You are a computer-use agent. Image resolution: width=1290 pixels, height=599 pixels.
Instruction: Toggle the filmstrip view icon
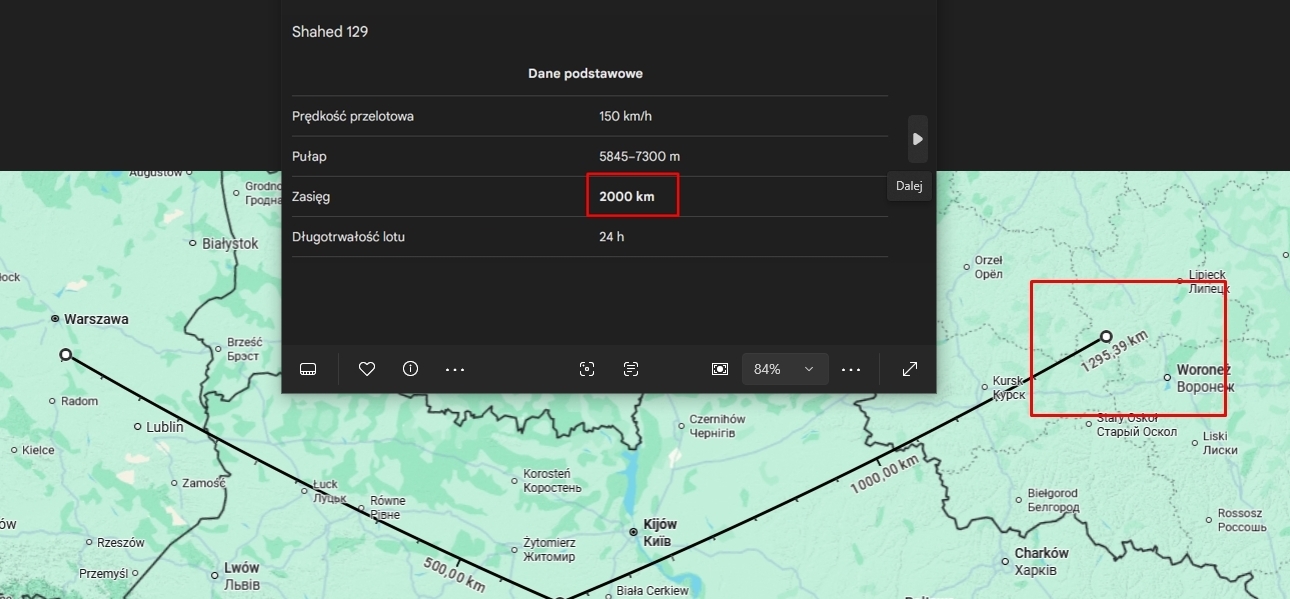click(x=308, y=369)
